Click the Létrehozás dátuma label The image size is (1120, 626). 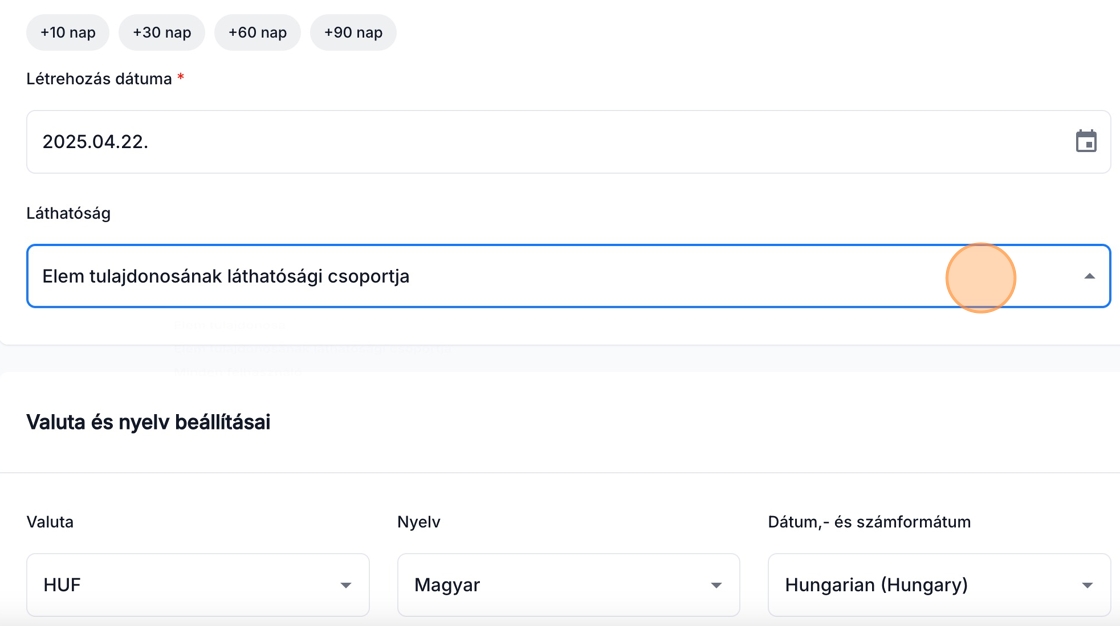coord(99,79)
